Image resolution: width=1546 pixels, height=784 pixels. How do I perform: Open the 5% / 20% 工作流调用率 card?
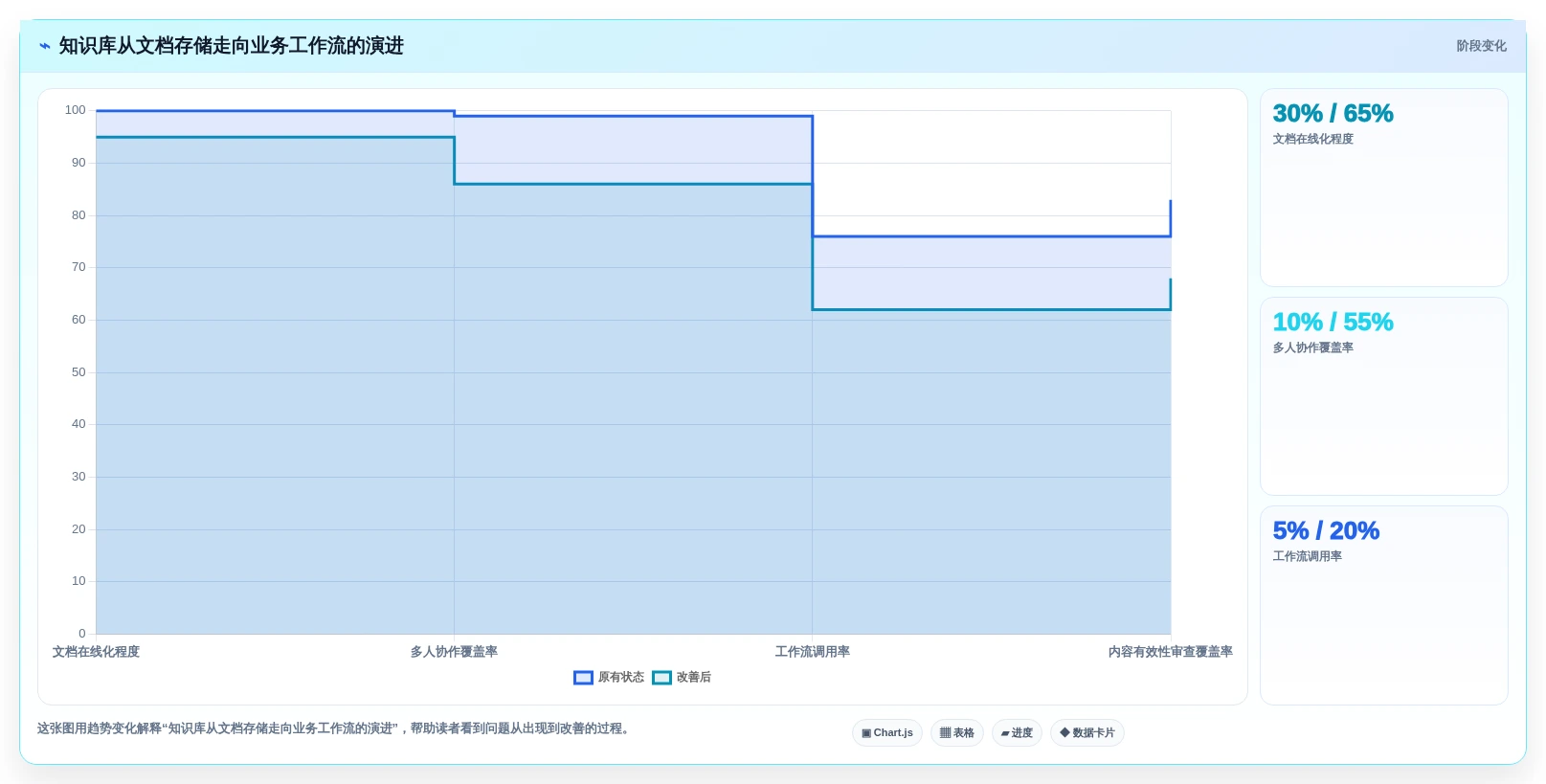coord(1384,605)
